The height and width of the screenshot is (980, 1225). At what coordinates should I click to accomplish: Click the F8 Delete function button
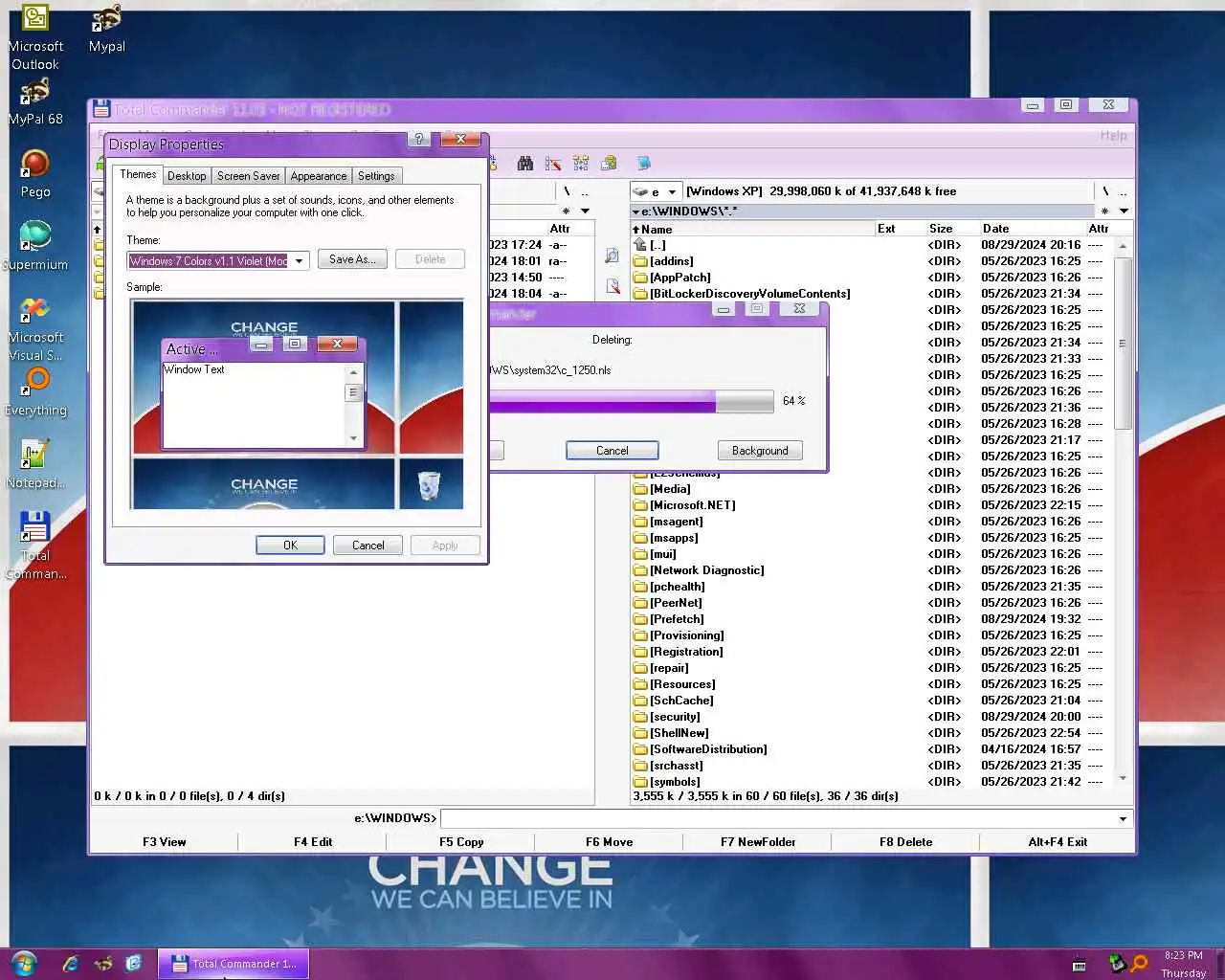click(x=905, y=842)
